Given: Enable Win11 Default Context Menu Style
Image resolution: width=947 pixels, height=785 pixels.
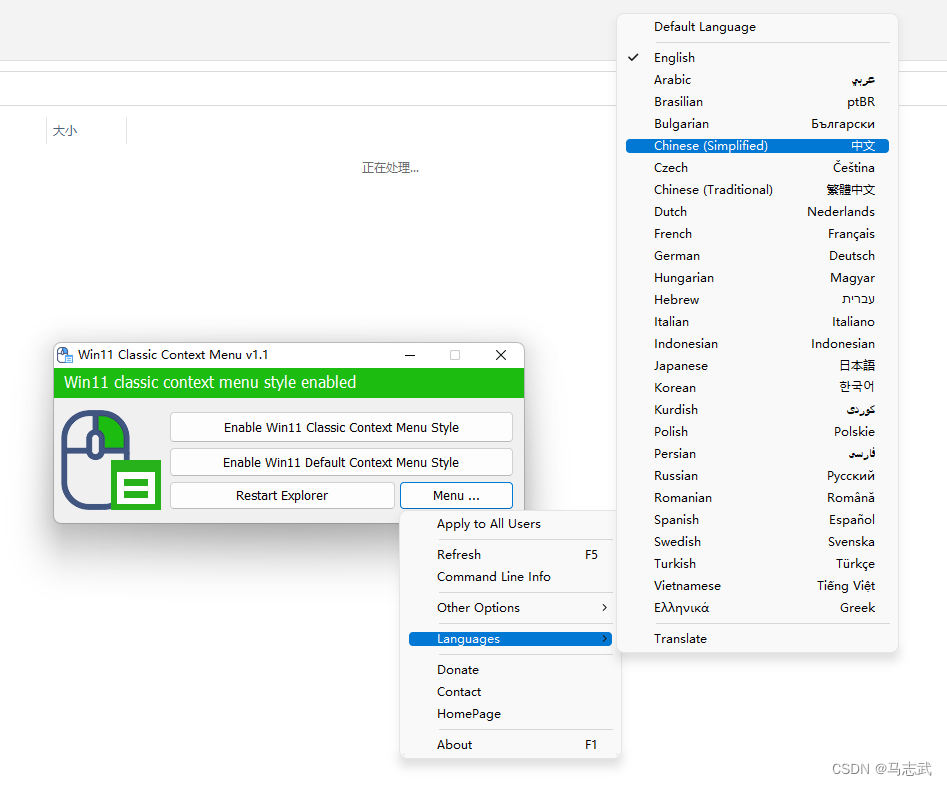Looking at the screenshot, I should click(x=341, y=461).
